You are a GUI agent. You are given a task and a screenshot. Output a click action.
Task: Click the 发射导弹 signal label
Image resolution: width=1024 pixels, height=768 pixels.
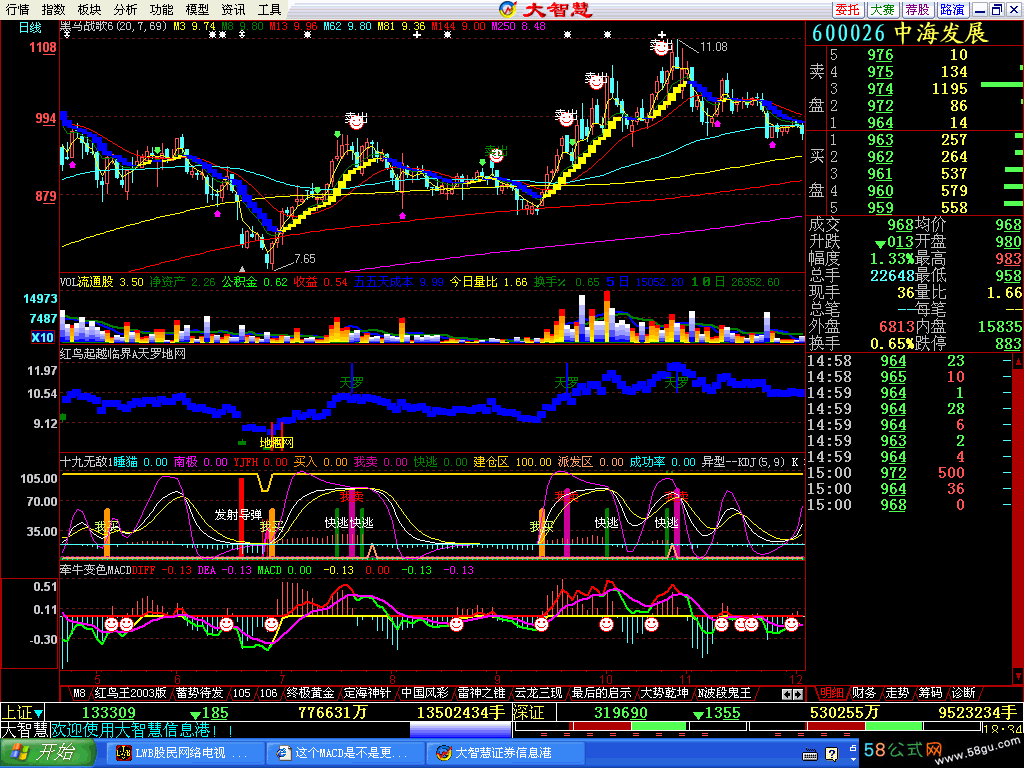238,515
